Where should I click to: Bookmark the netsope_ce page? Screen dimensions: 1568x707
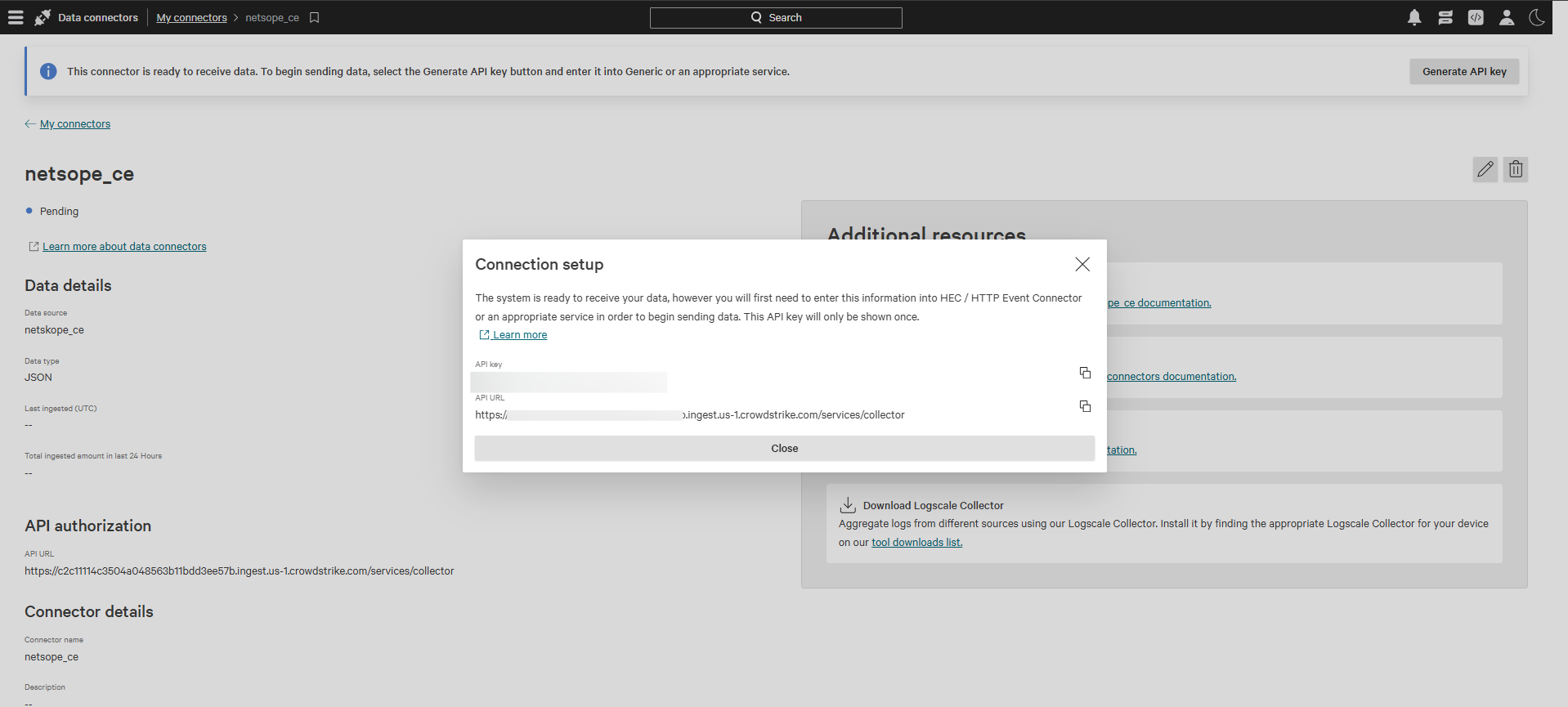pos(314,17)
